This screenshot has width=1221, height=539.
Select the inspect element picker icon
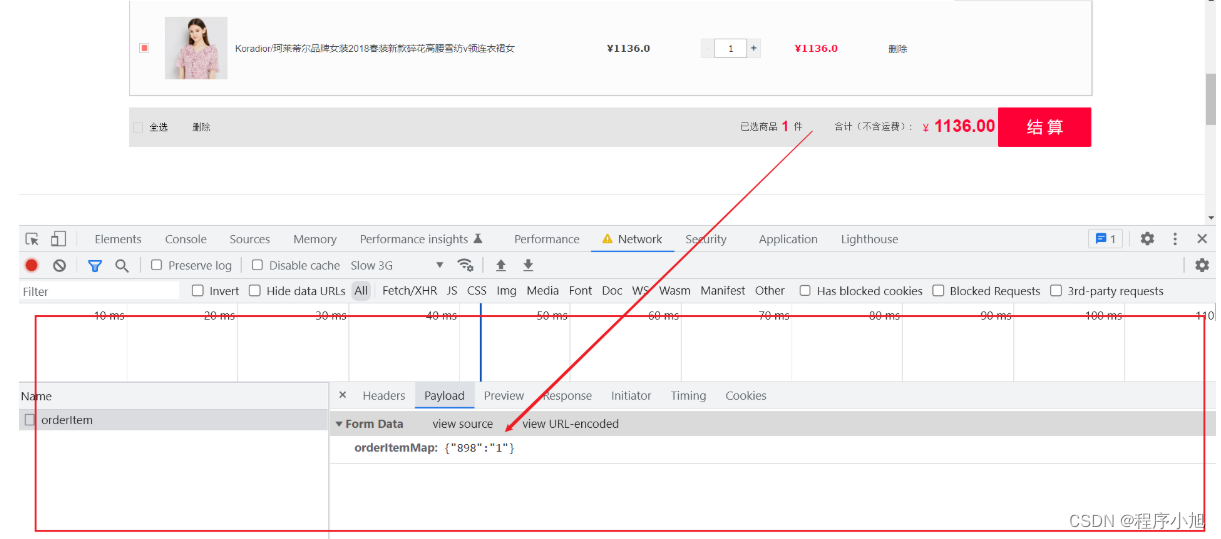32,239
